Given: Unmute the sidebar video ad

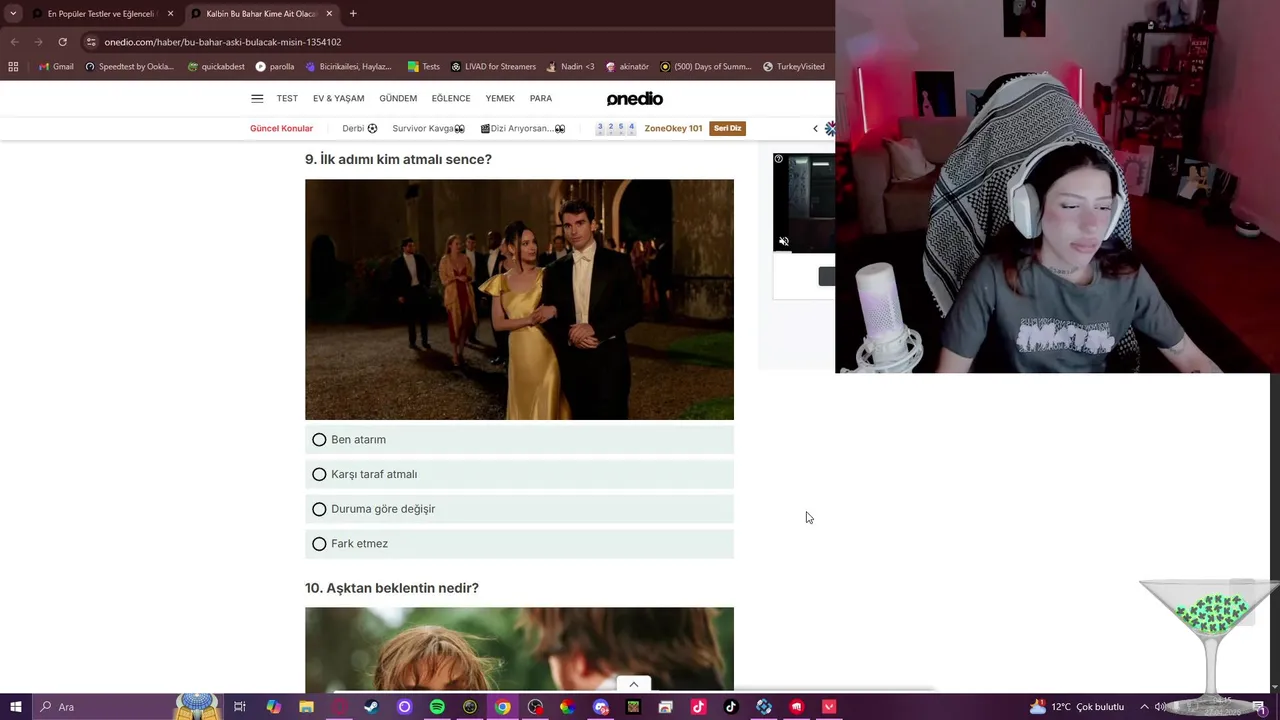Looking at the screenshot, I should point(784,242).
